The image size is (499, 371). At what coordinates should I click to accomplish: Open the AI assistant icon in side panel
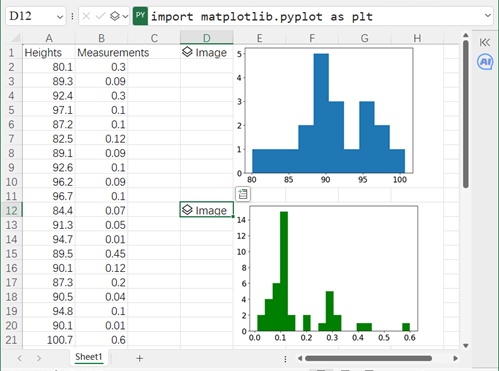coord(485,62)
